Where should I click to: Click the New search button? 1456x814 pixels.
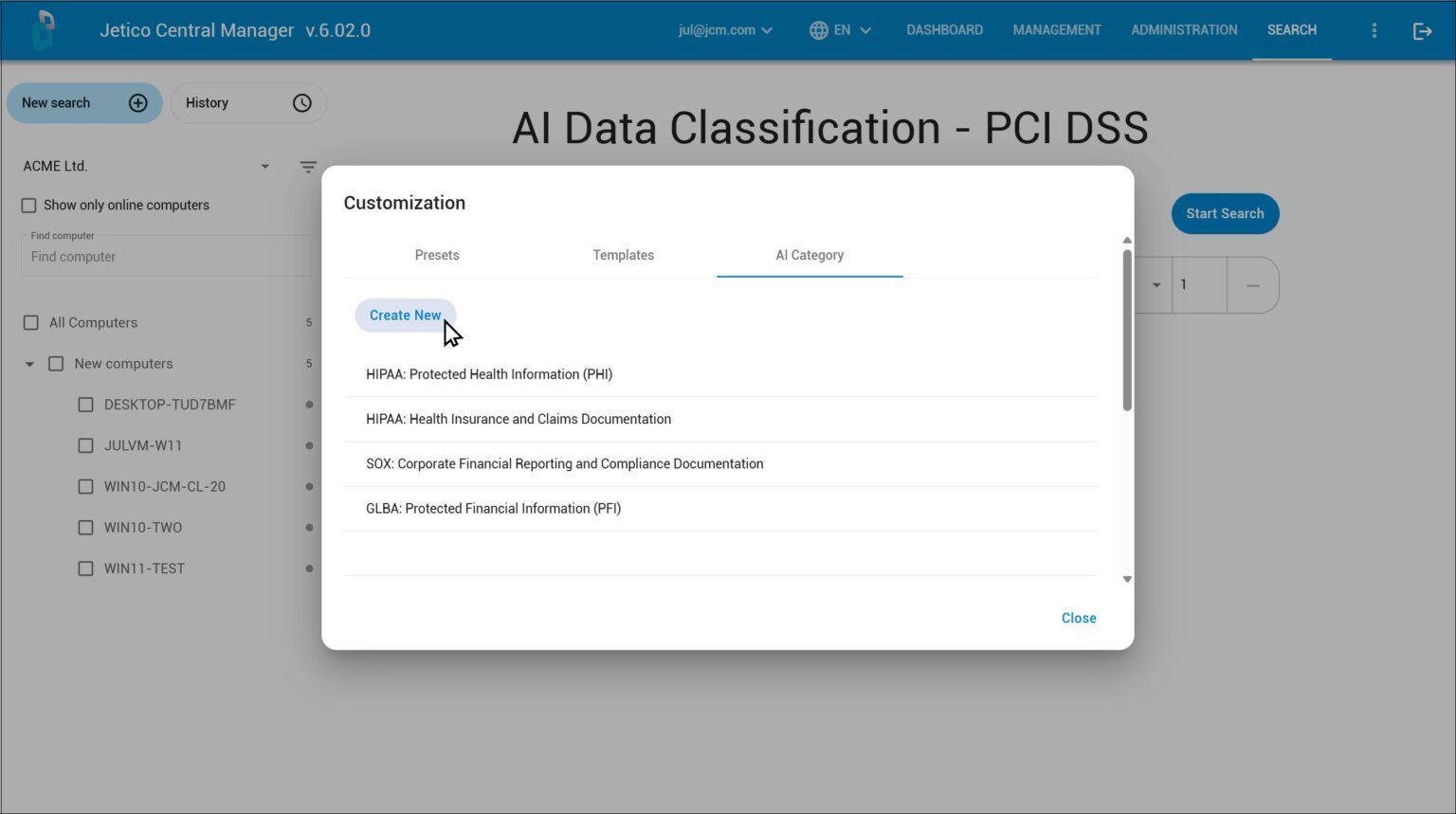click(x=84, y=103)
